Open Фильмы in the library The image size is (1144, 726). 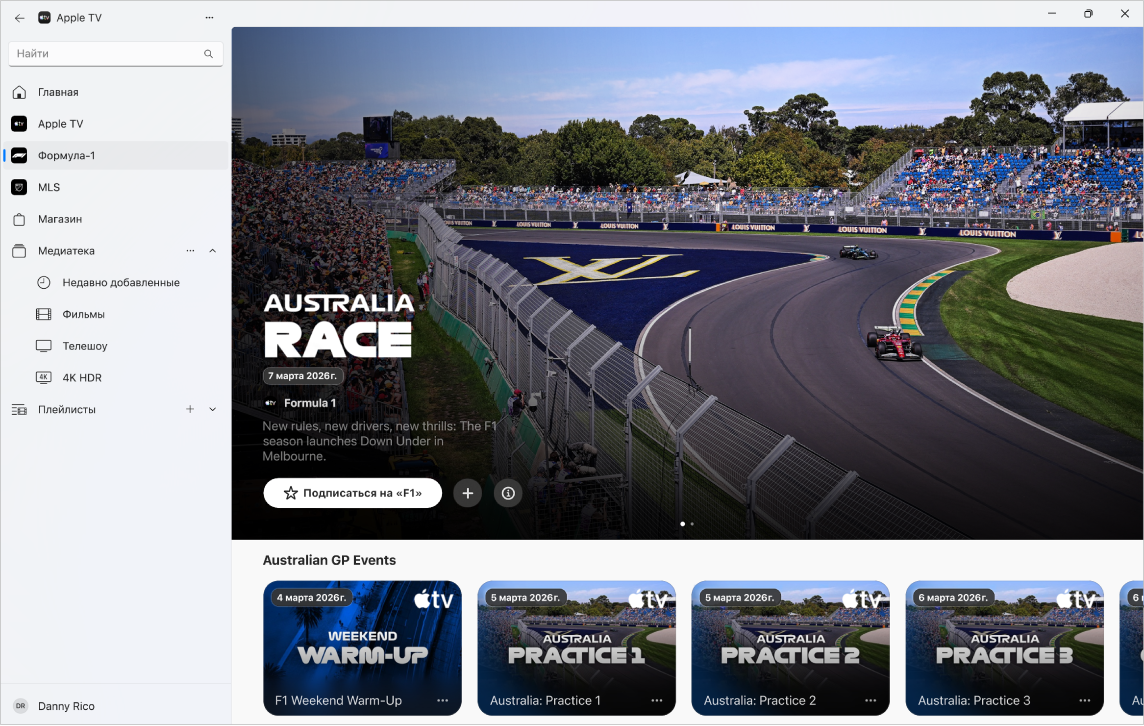pos(115,314)
